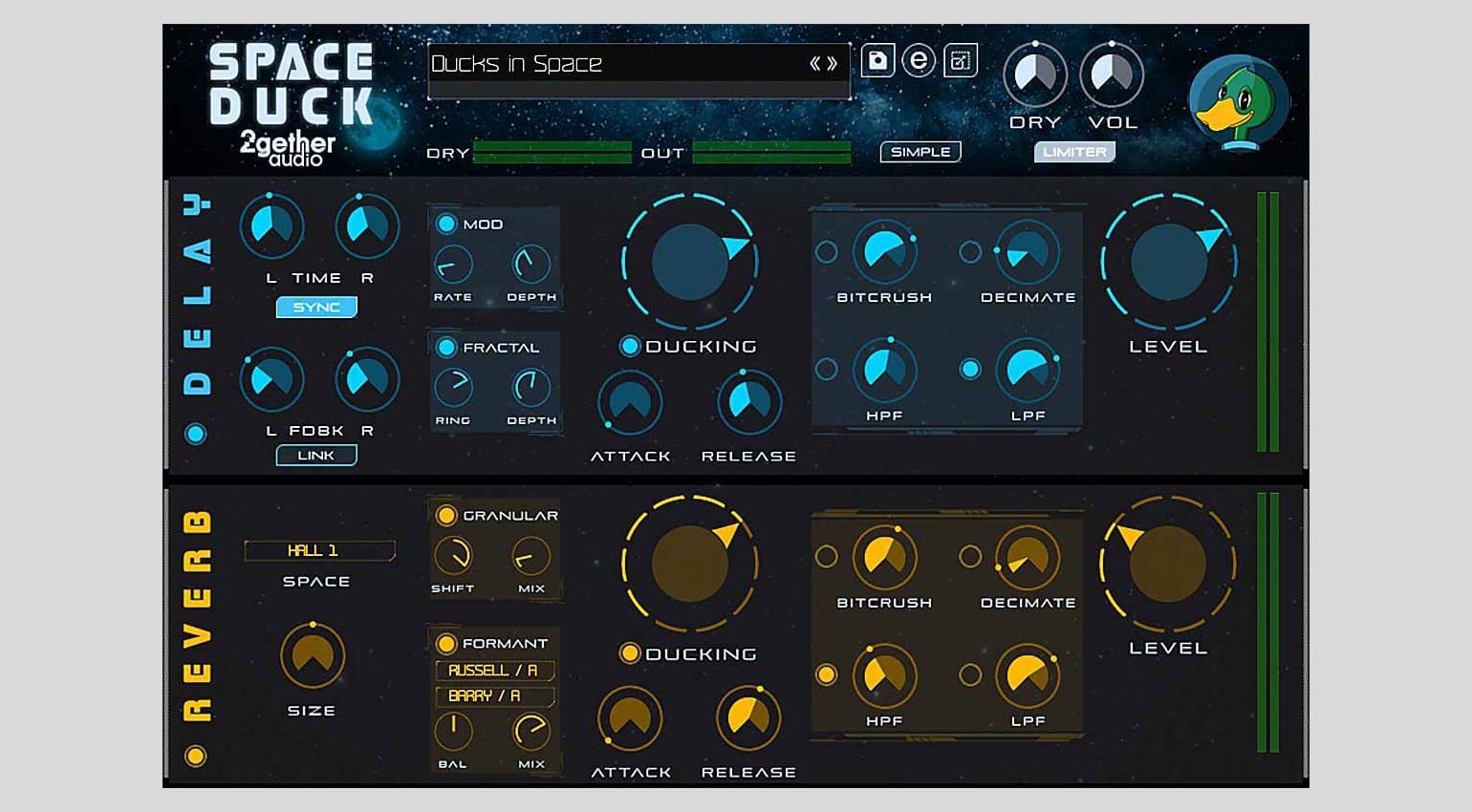
Task: Open the RUSSELL / A formant dropdown
Action: (x=494, y=671)
